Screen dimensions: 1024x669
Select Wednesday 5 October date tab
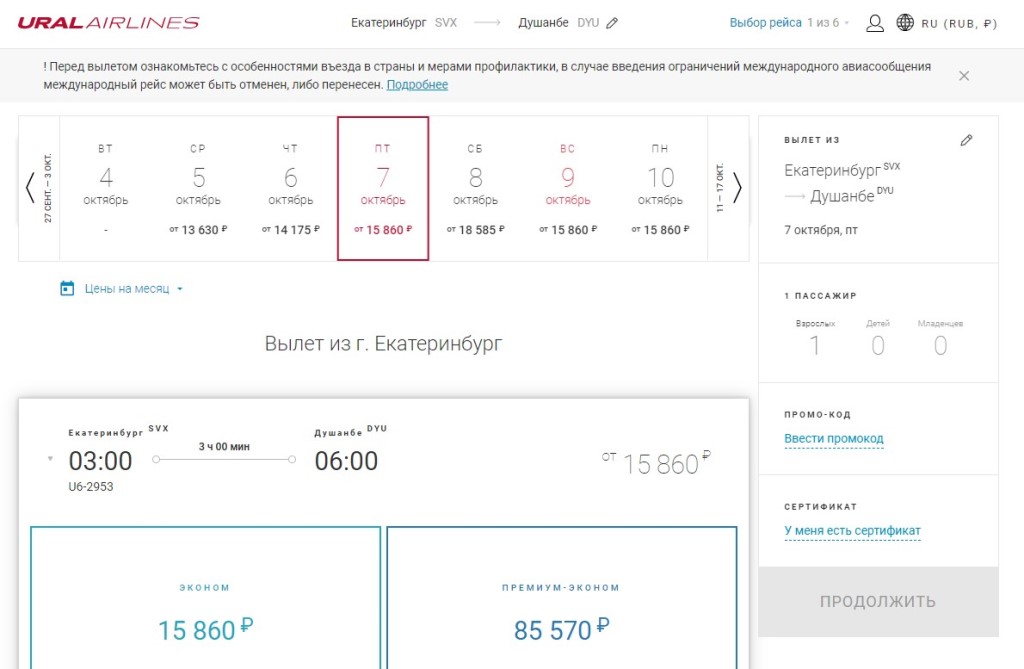tap(198, 188)
